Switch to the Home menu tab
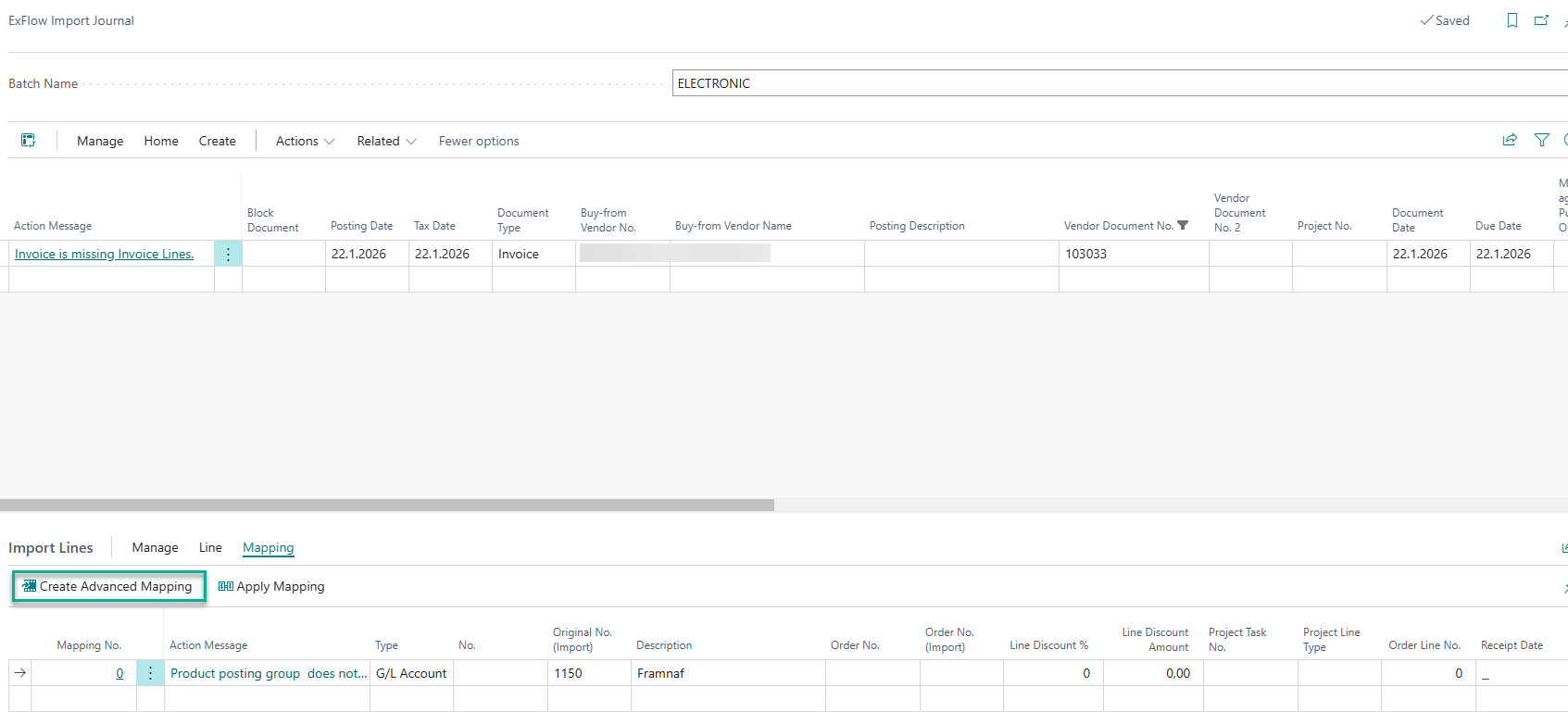The width and height of the screenshot is (1568, 712). click(x=161, y=141)
